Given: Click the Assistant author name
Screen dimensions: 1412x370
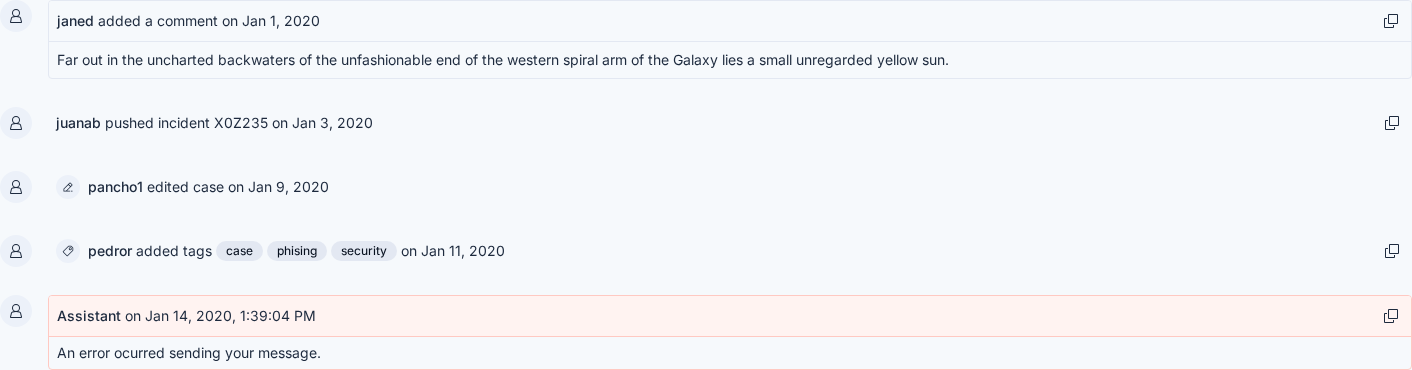Looking at the screenshot, I should pyautogui.click(x=89, y=316).
